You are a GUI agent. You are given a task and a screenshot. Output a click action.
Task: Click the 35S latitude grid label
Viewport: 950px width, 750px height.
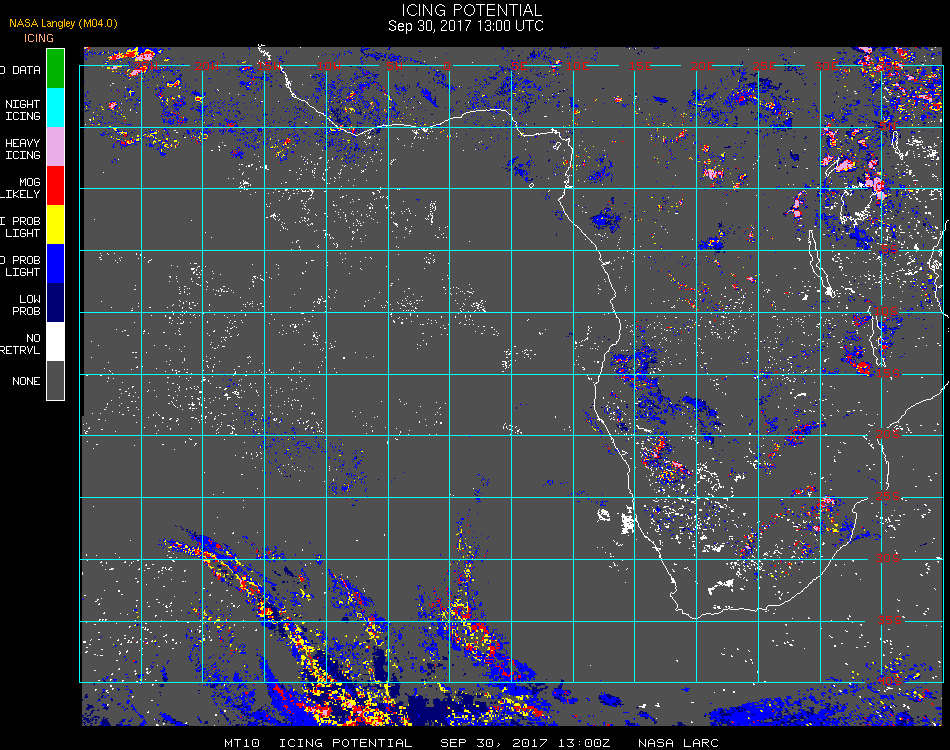click(888, 620)
